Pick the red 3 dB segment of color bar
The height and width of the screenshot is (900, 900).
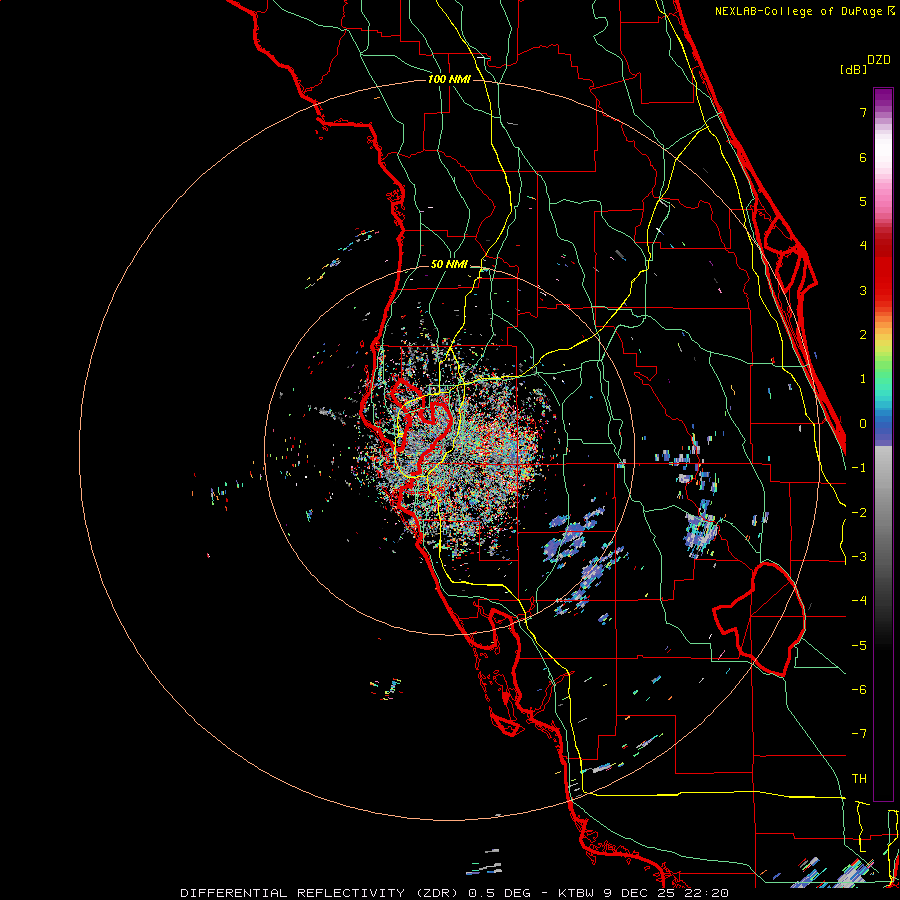[883, 290]
